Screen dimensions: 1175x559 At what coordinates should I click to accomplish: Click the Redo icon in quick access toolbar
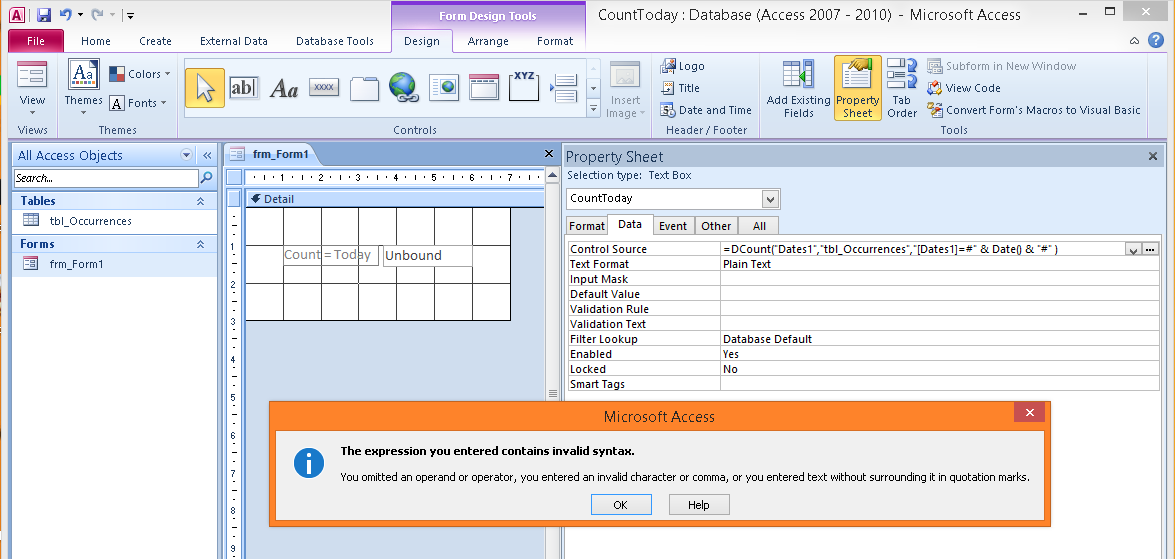pos(97,14)
